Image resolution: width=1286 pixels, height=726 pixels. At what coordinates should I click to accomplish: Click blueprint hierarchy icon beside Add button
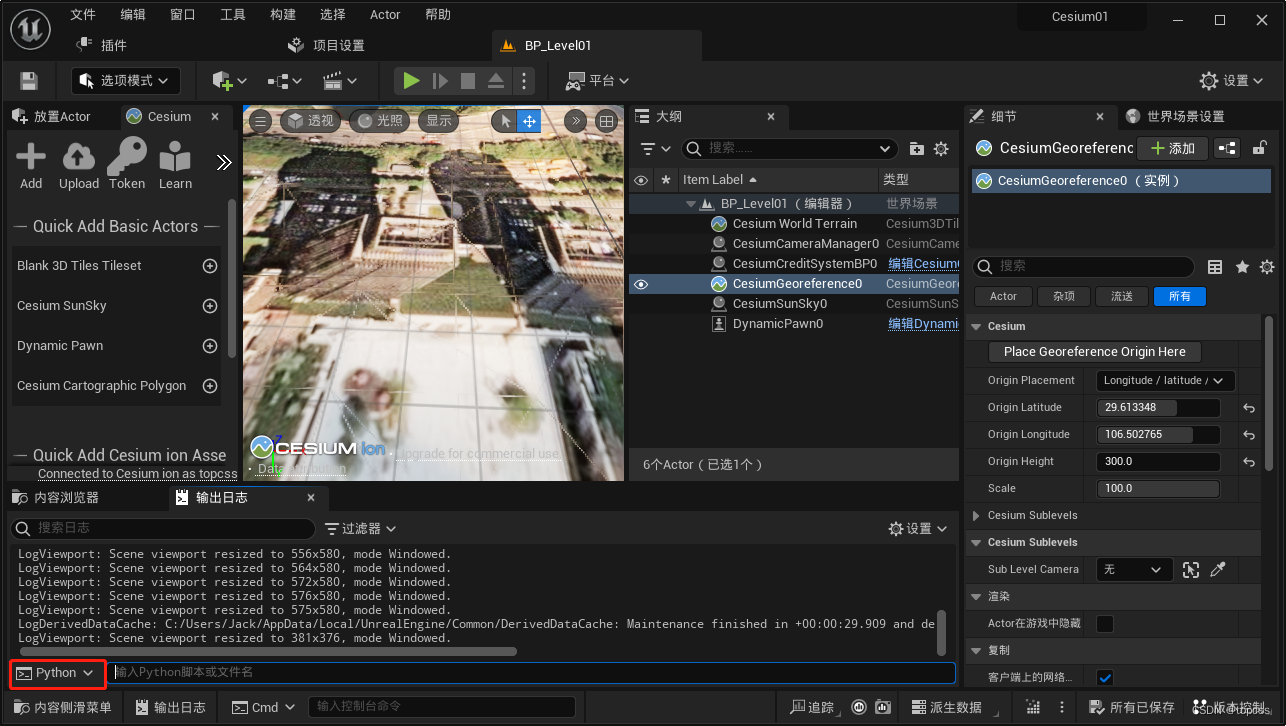point(1228,148)
